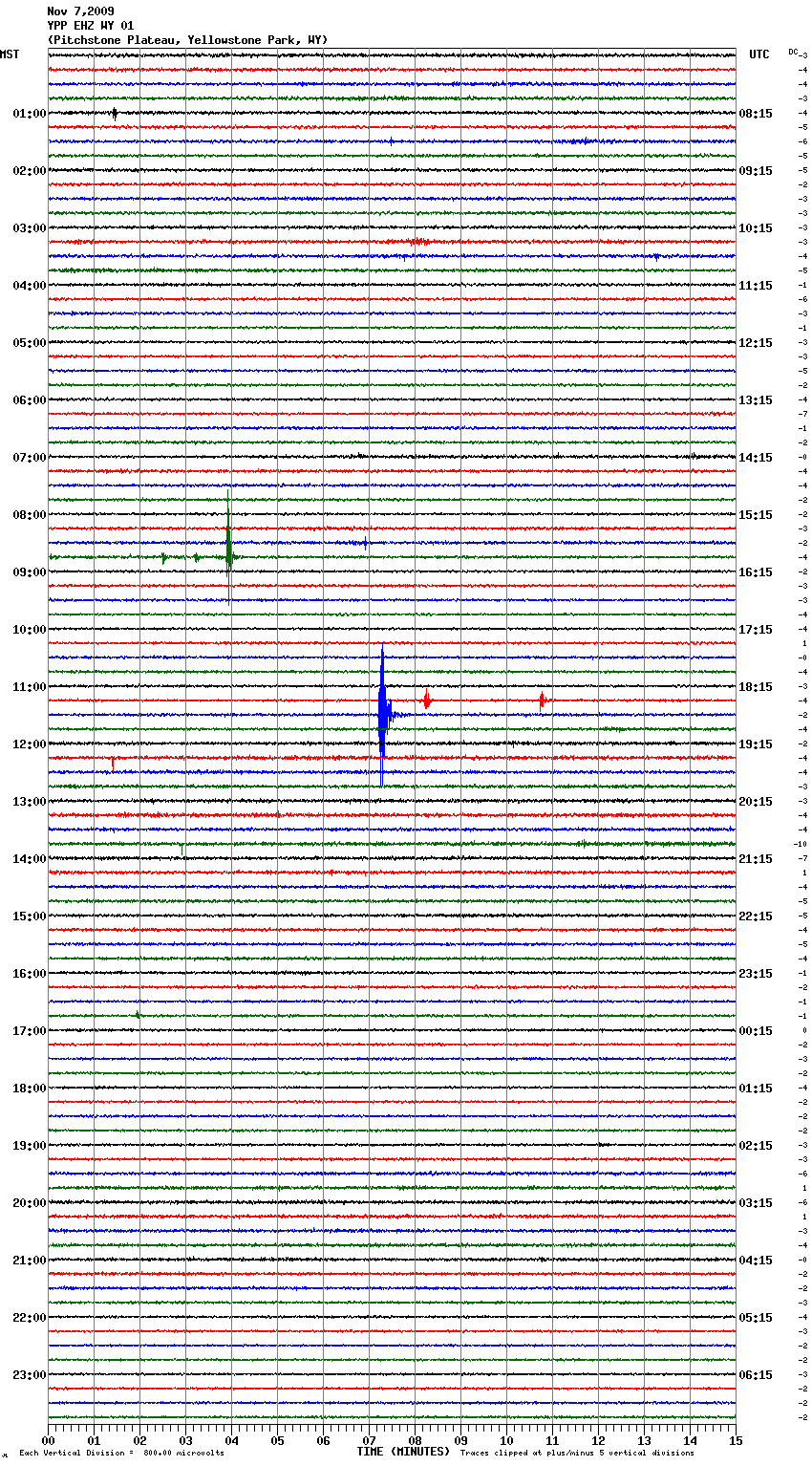The height and width of the screenshot is (1466, 812).
Task: Click the black spike on the 01:00 trace
Action: 115,113
